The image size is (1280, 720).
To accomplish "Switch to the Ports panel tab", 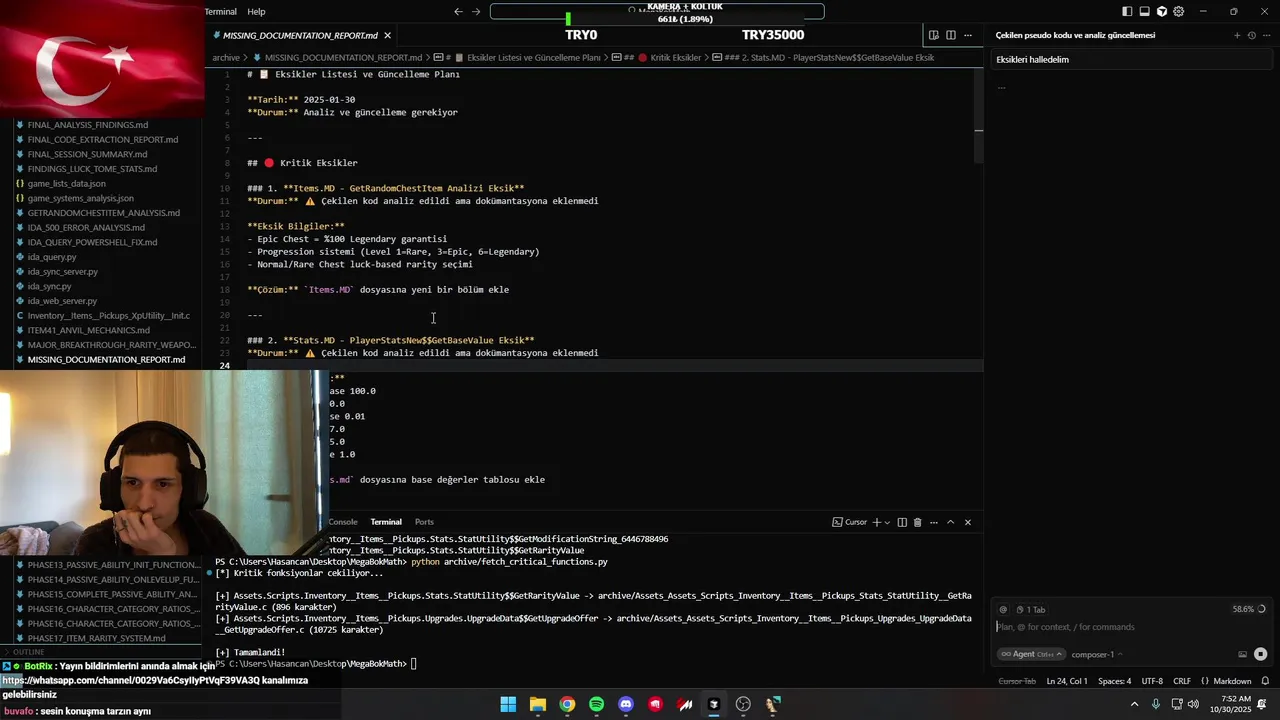I will pos(424,522).
